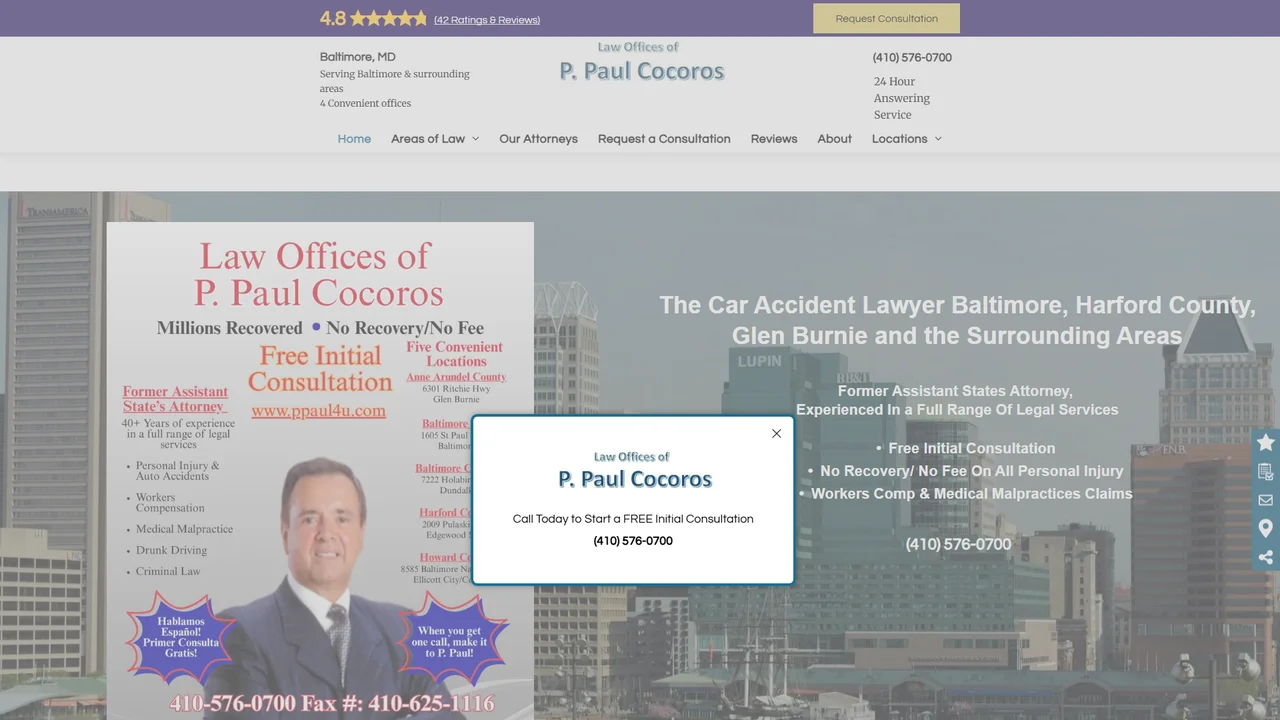Click the envelope email icon in sidebar
Screen dimensions: 1280x720
tap(1266, 500)
